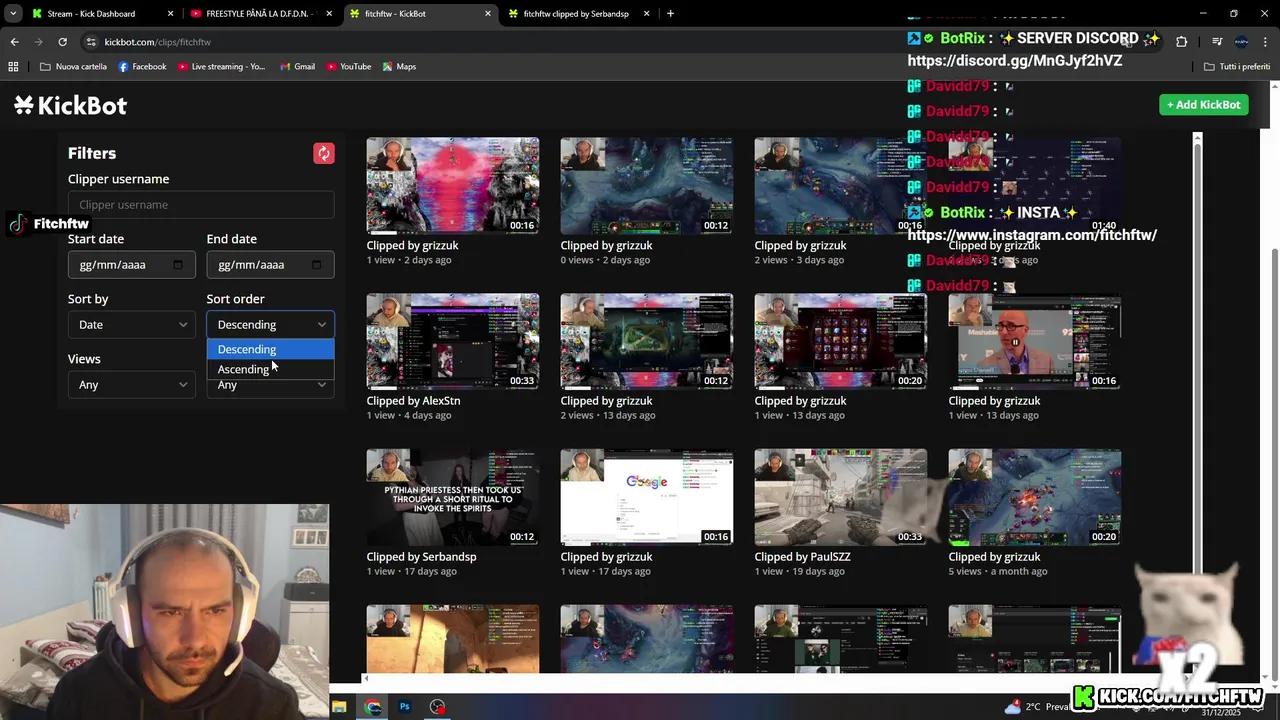Image resolution: width=1280 pixels, height=720 pixels.
Task: Click the orange refresh icon in the Filters panel
Action: click(324, 153)
